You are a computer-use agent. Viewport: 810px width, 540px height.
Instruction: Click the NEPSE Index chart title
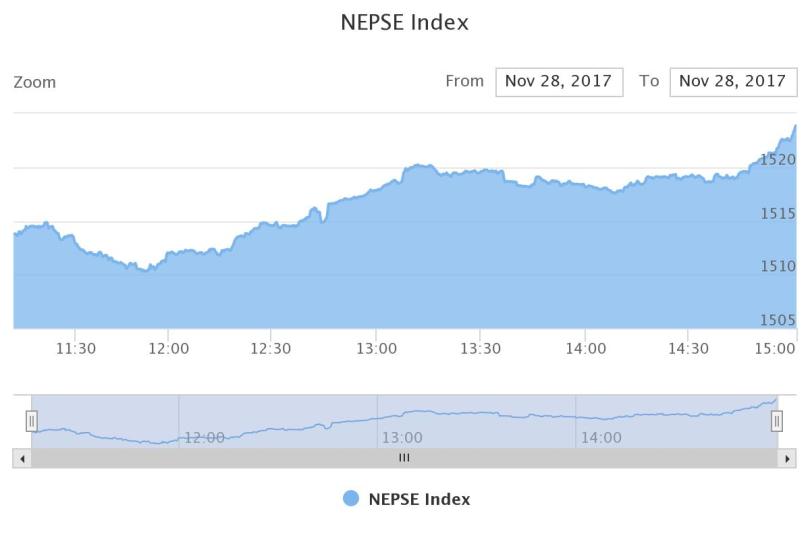[405, 22]
